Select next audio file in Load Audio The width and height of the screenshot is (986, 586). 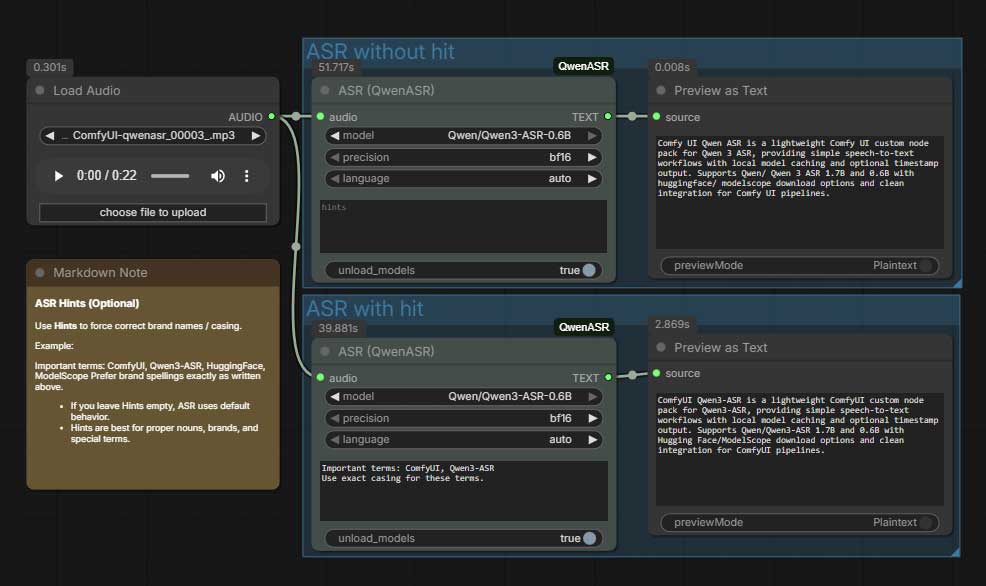[x=256, y=136]
